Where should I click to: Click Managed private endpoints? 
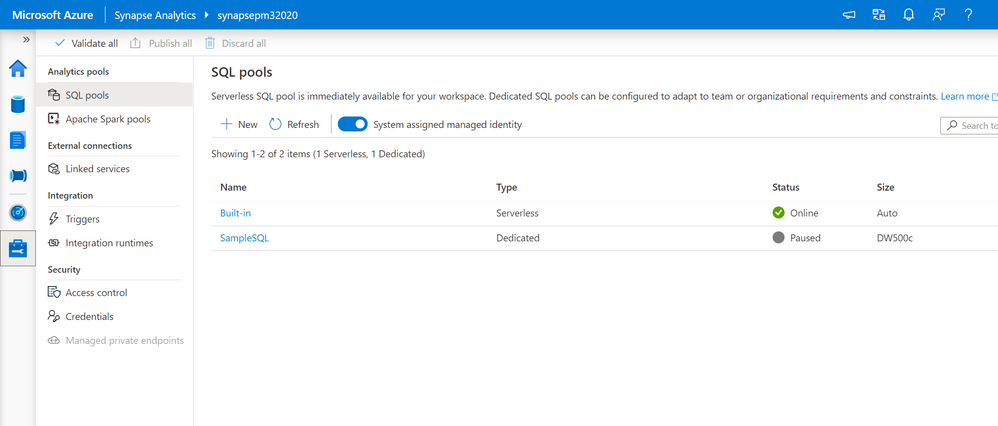[114, 341]
